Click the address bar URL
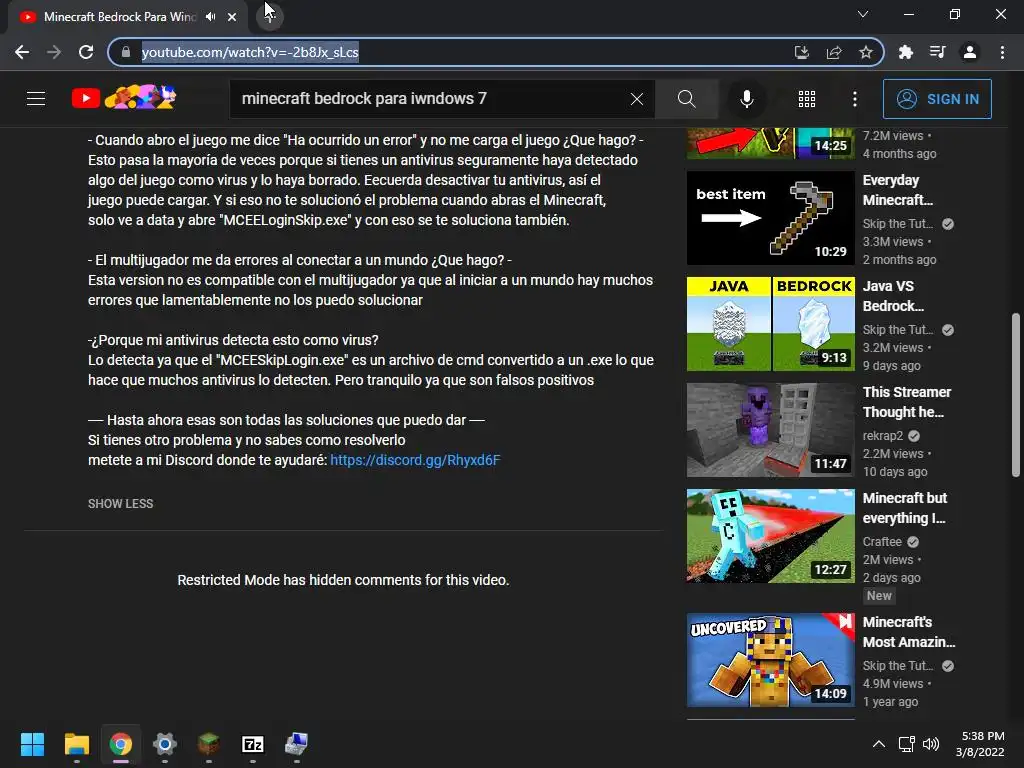Viewport: 1024px width, 768px height. (250, 52)
